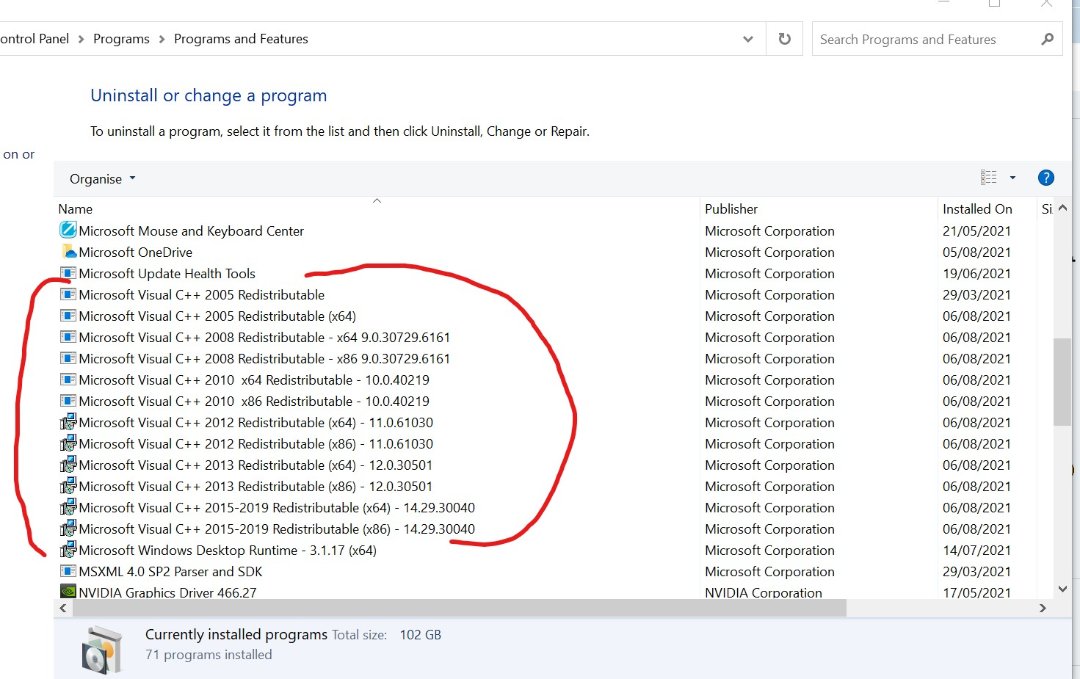
Task: Click the 21/05/2021 install date
Action: [977, 231]
